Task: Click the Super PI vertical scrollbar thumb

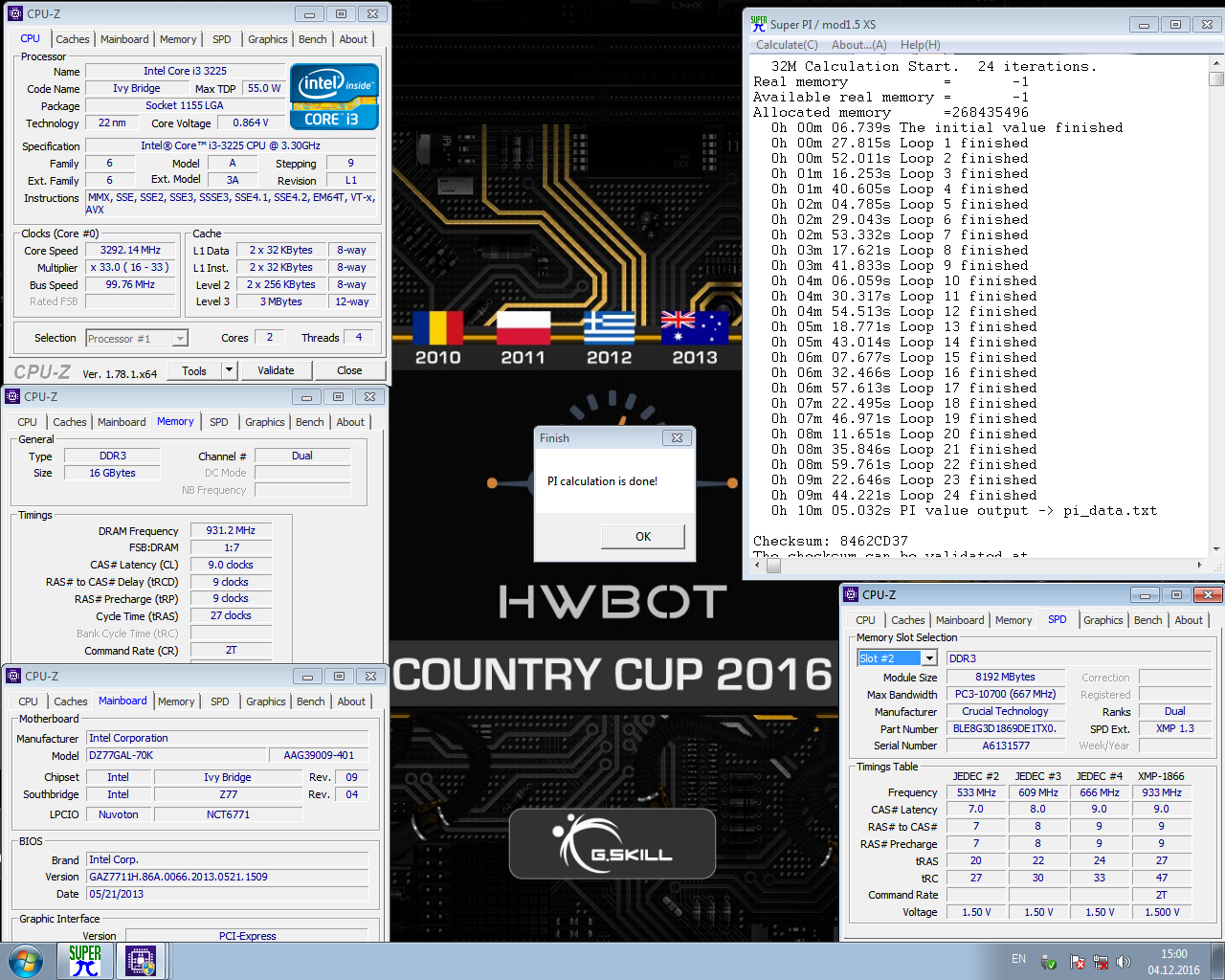Action: point(1216,78)
